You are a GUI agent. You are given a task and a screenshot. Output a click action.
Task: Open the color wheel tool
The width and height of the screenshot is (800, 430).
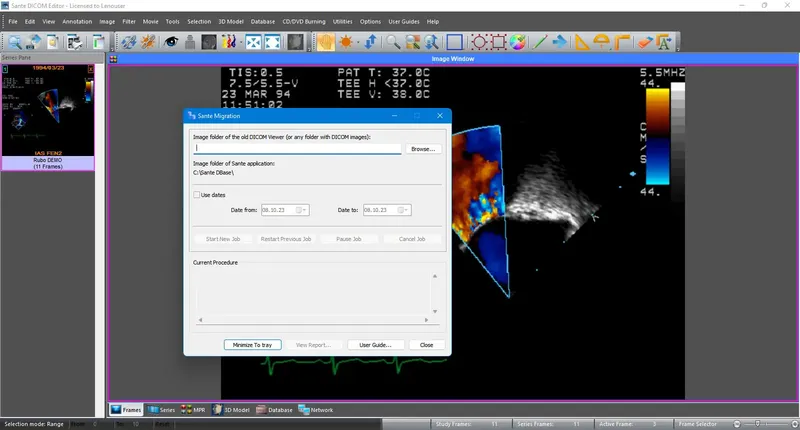click(517, 42)
